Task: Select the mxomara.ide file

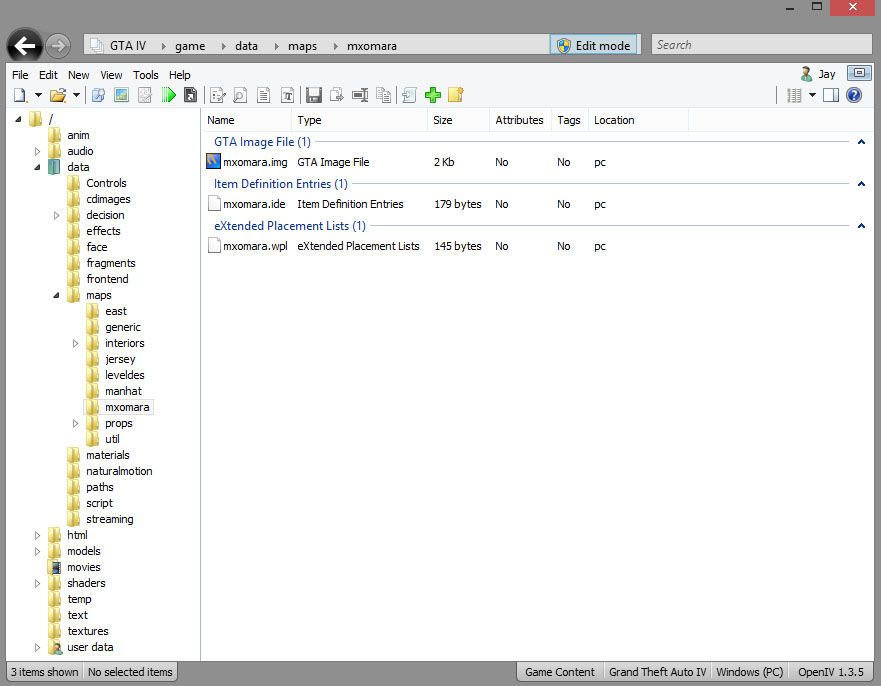Action: pos(254,204)
